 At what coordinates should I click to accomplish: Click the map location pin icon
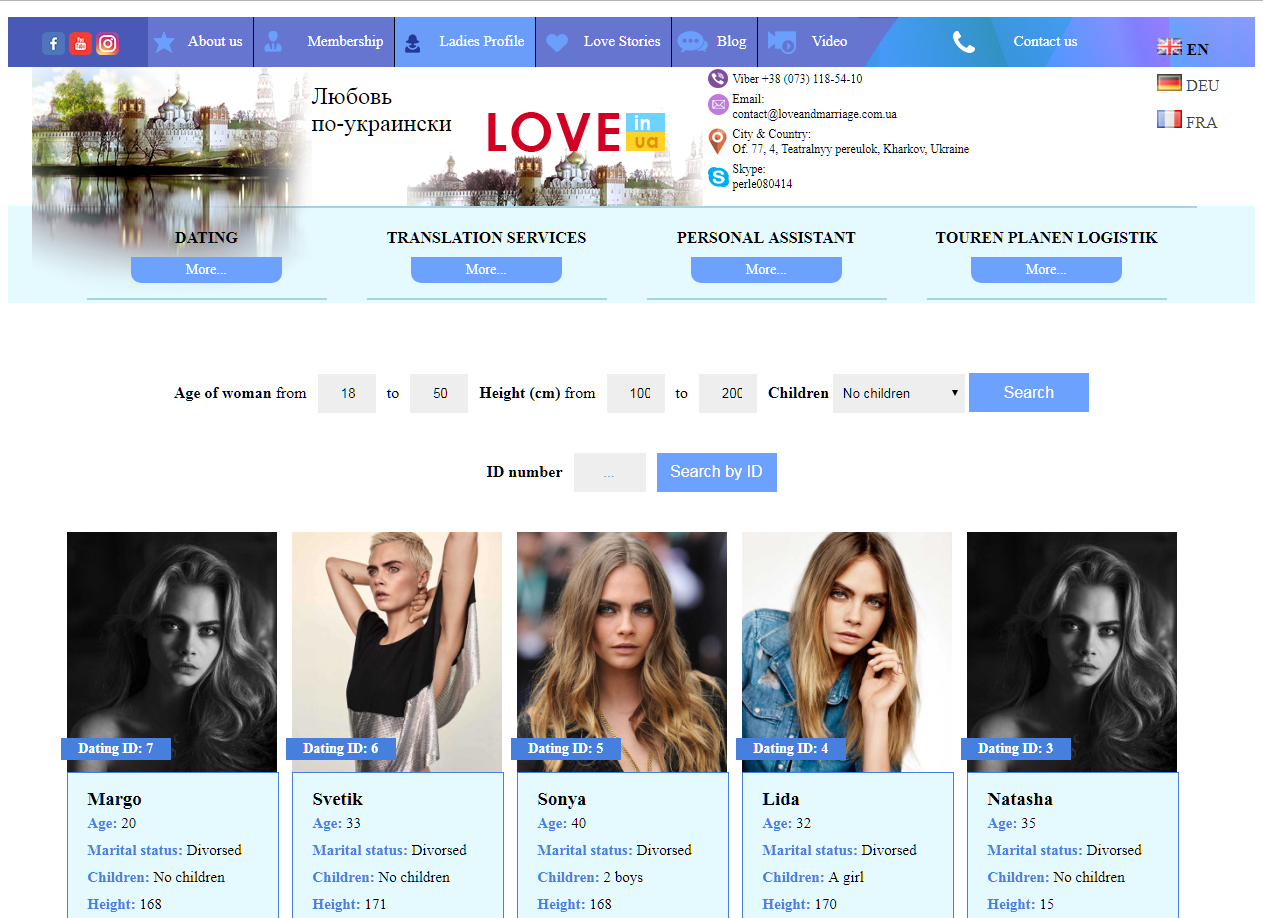pyautogui.click(x=717, y=141)
